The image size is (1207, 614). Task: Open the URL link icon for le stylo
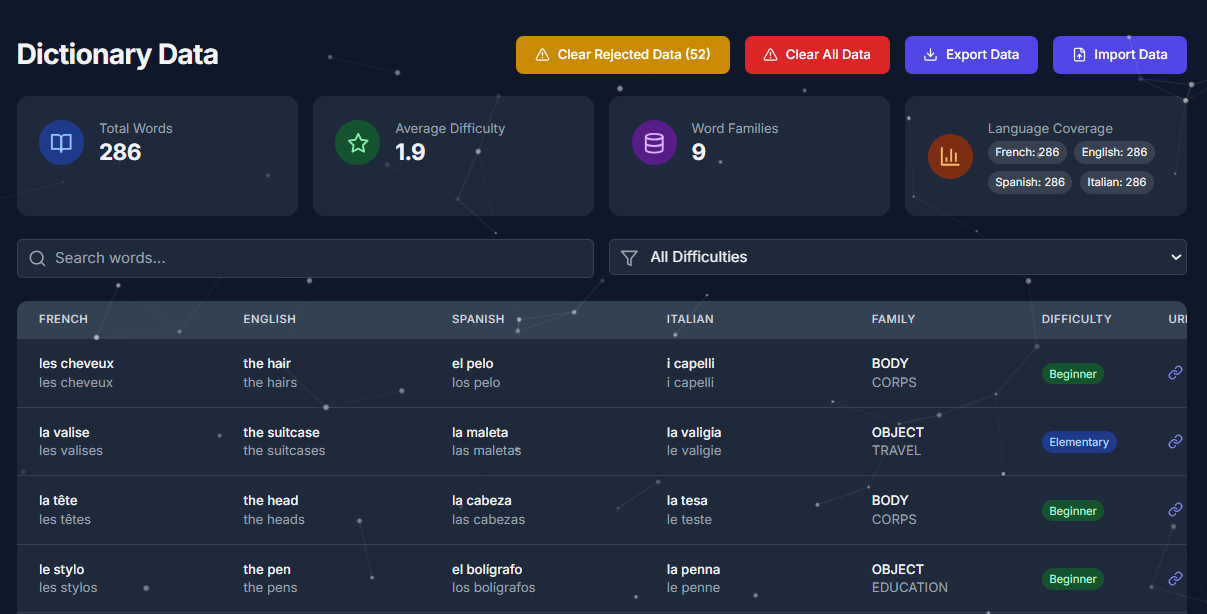pyautogui.click(x=1176, y=578)
